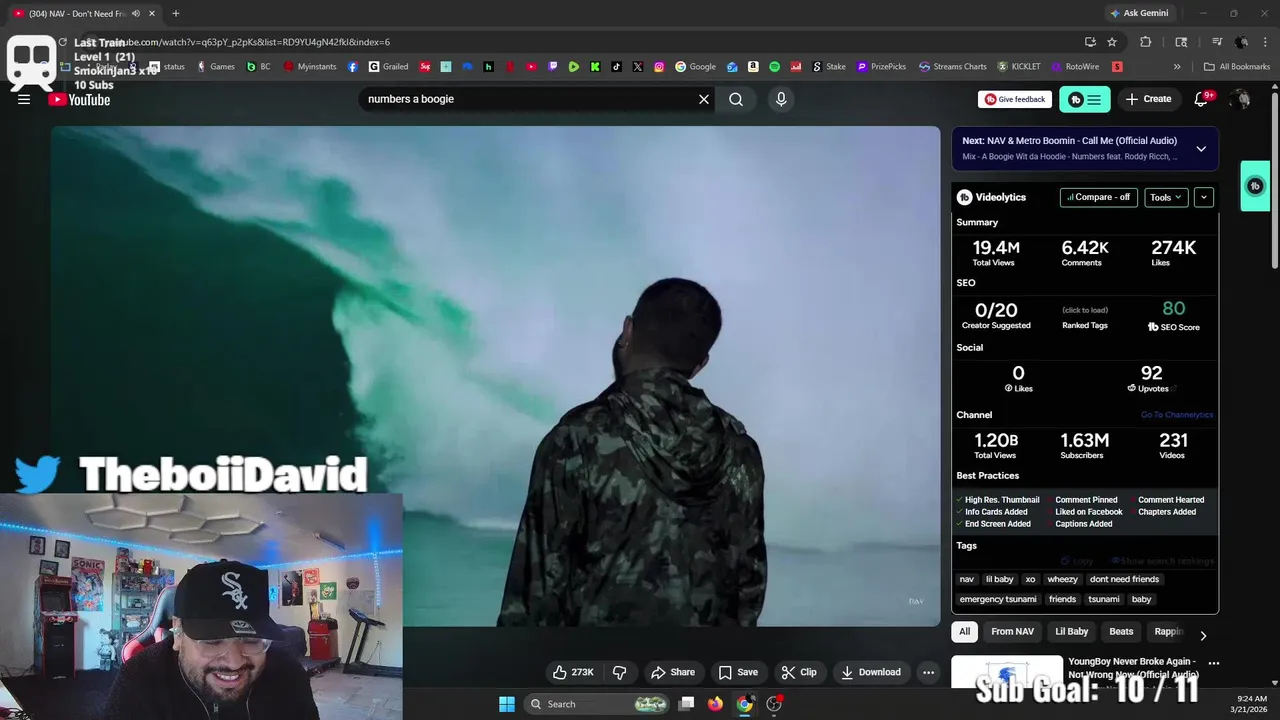Image resolution: width=1280 pixels, height=720 pixels.
Task: Open the X (Twitter) bookmark icon
Action: point(638,67)
